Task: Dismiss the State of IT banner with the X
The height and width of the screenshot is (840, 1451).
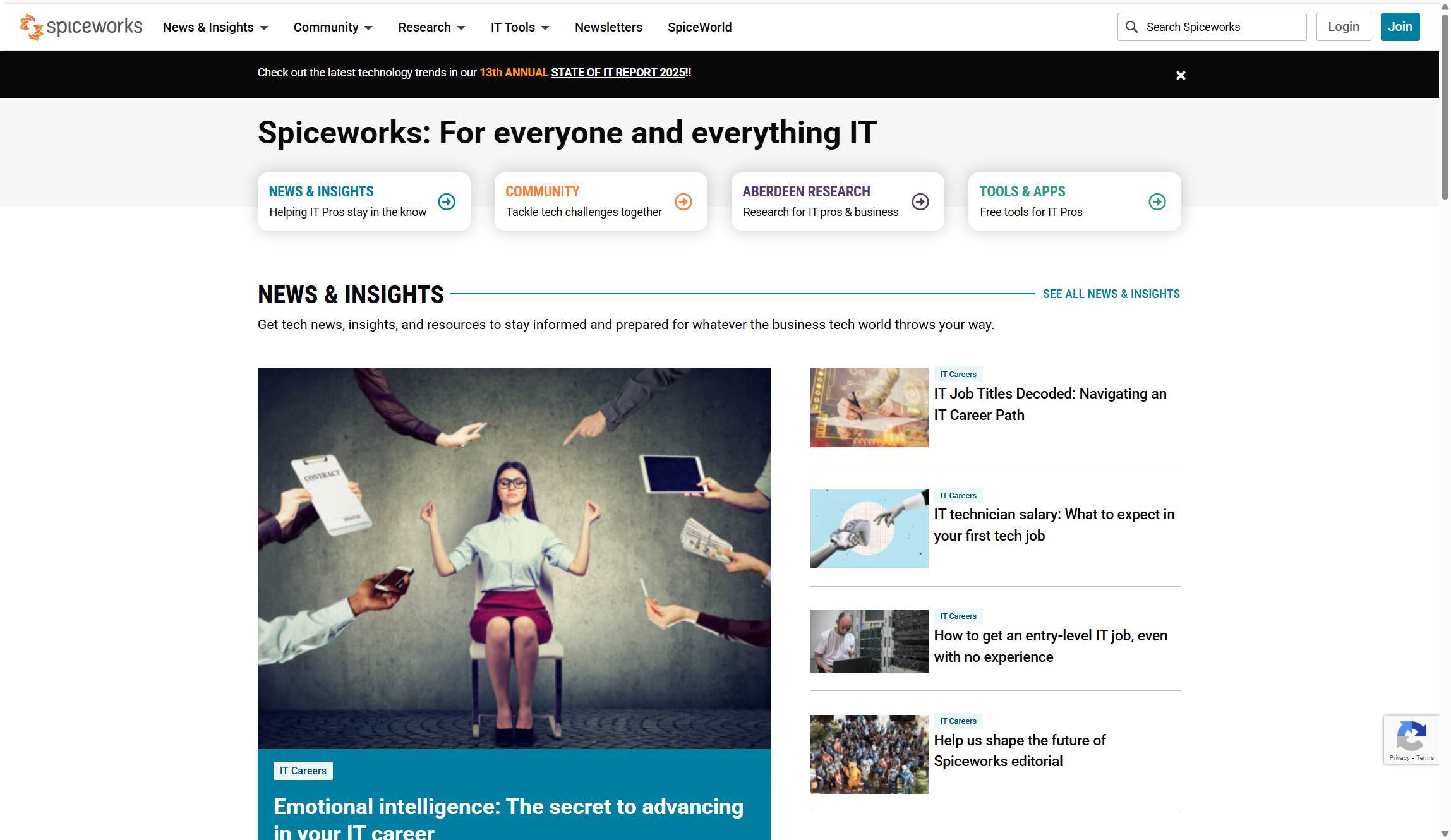Action: tap(1180, 75)
